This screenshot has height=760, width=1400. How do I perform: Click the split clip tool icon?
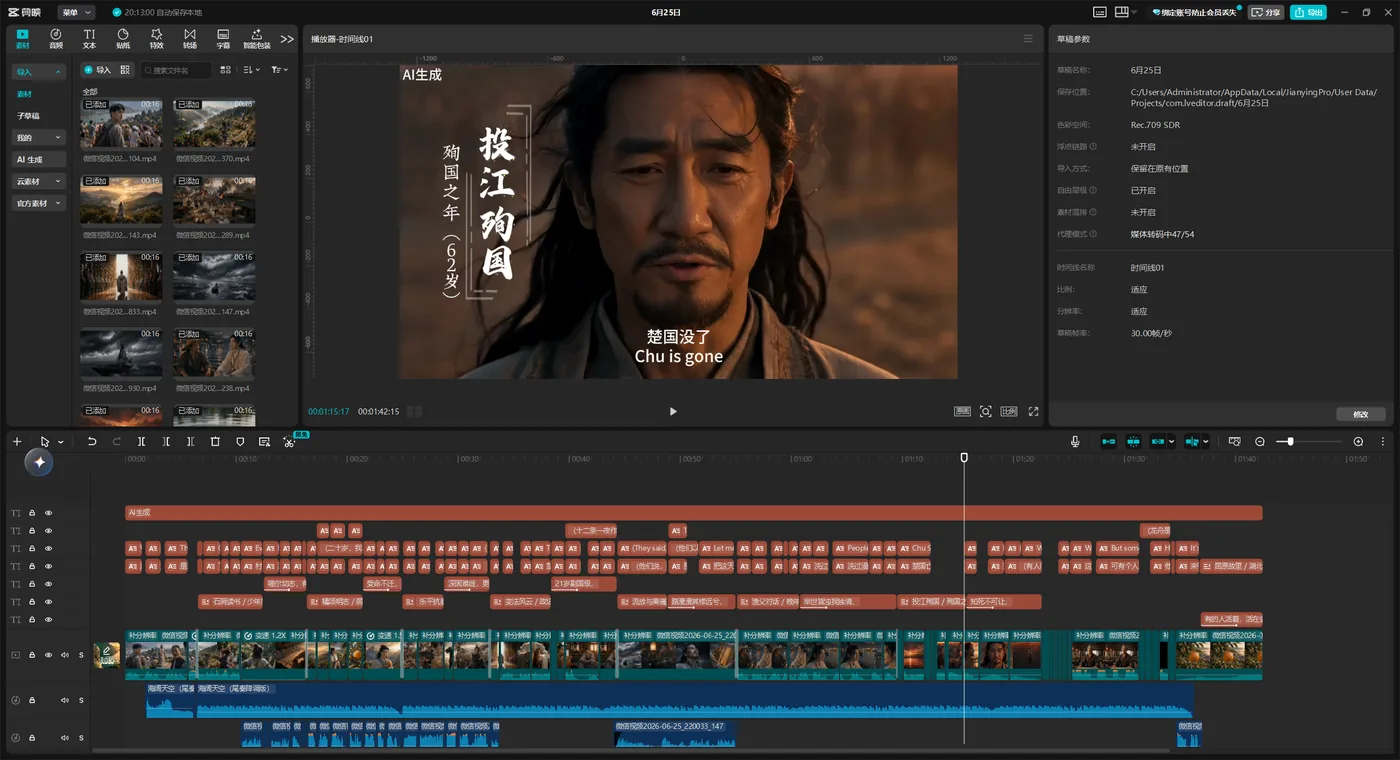141,441
